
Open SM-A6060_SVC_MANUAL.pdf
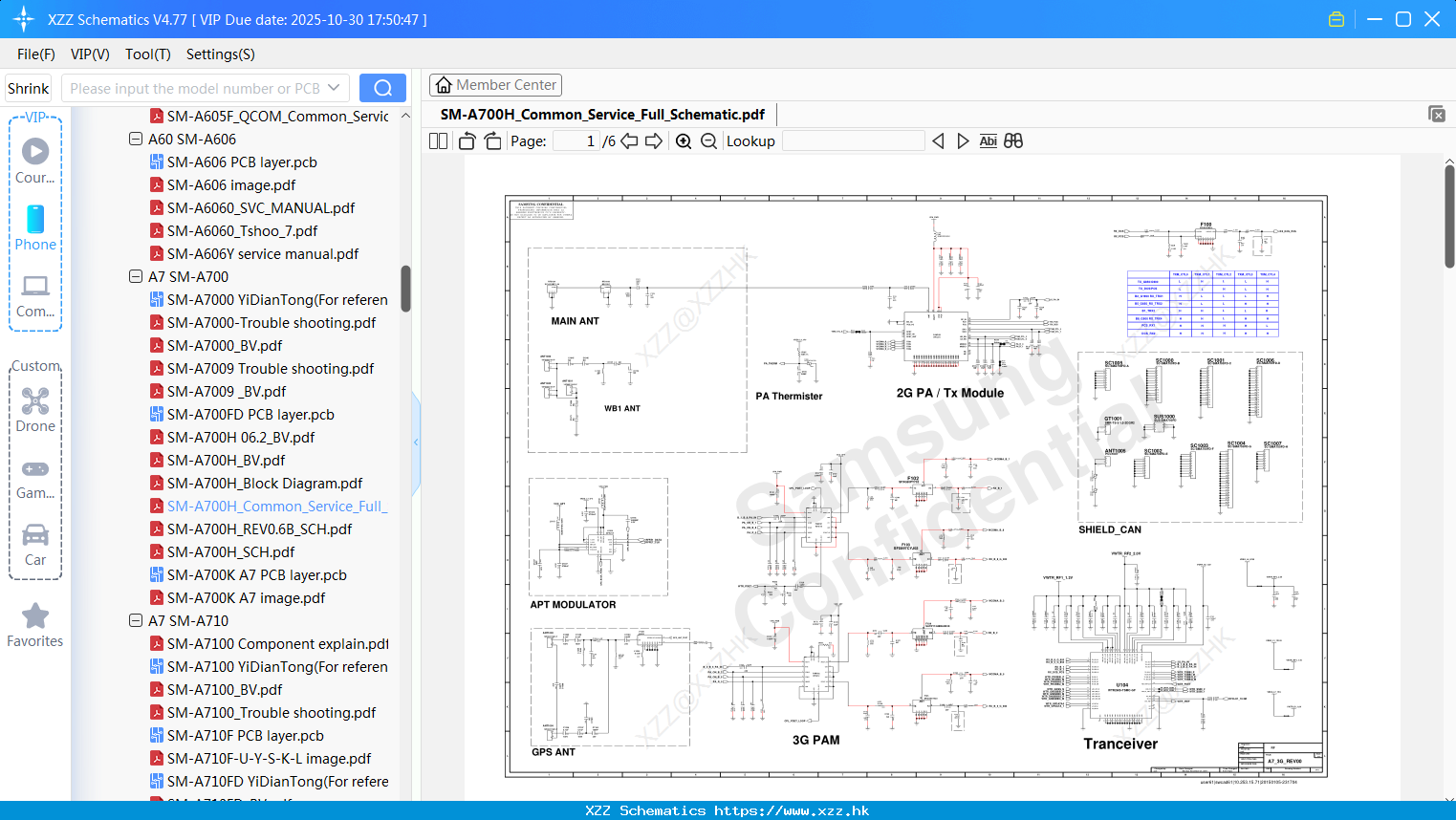(261, 207)
